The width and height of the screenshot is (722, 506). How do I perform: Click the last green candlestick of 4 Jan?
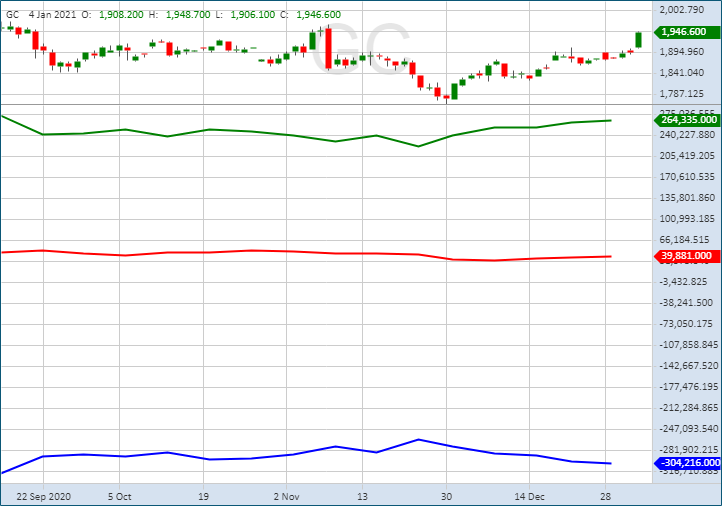[639, 40]
